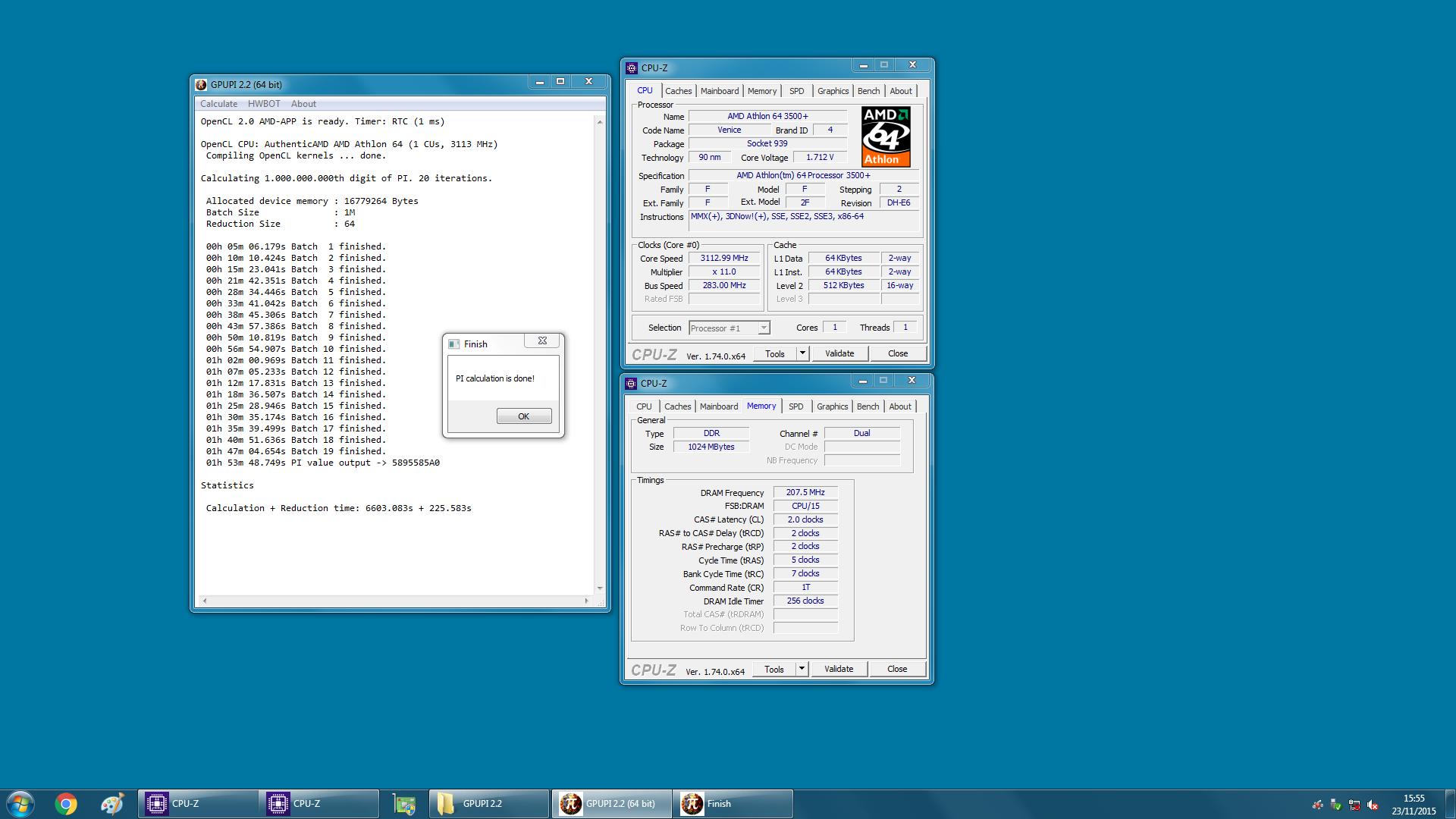Switch to Mainboard tab in upper CPU-Z
This screenshot has width=1456, height=819.
720,91
